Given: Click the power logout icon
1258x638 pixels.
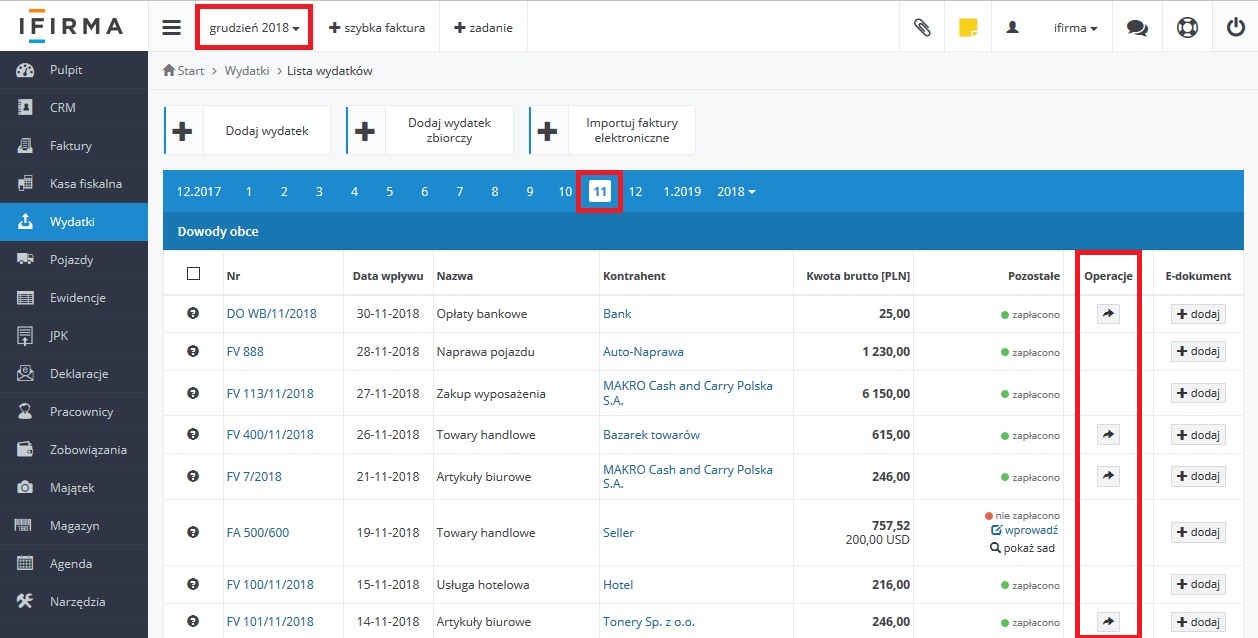Looking at the screenshot, I should coord(1235,28).
